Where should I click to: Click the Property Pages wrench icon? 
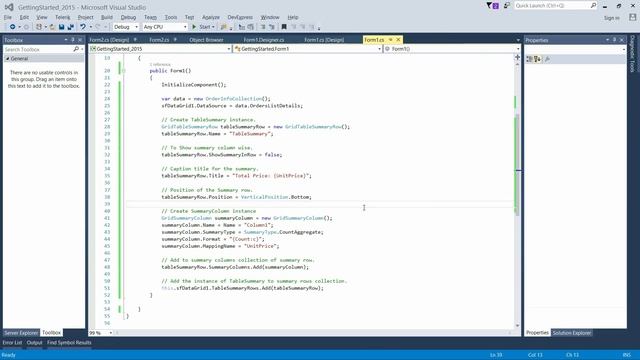pyautogui.click(x=547, y=59)
